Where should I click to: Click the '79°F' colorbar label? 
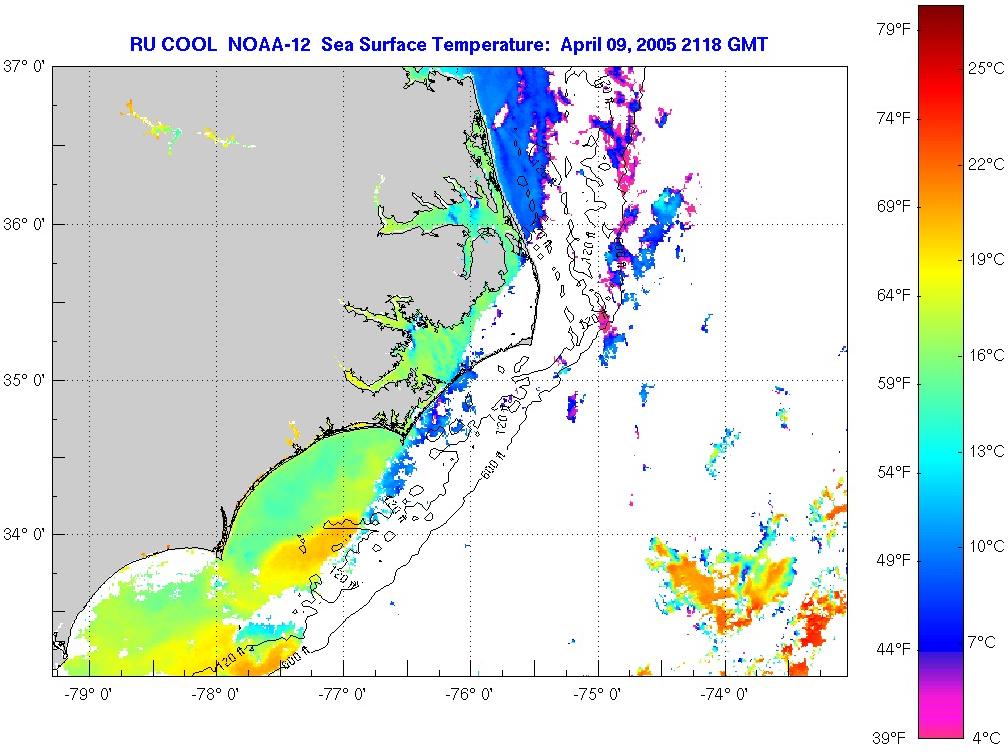click(894, 30)
